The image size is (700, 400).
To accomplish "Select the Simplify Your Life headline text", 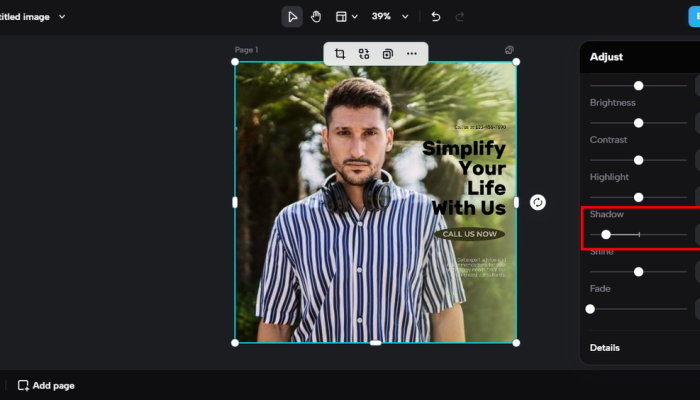I will click(465, 178).
